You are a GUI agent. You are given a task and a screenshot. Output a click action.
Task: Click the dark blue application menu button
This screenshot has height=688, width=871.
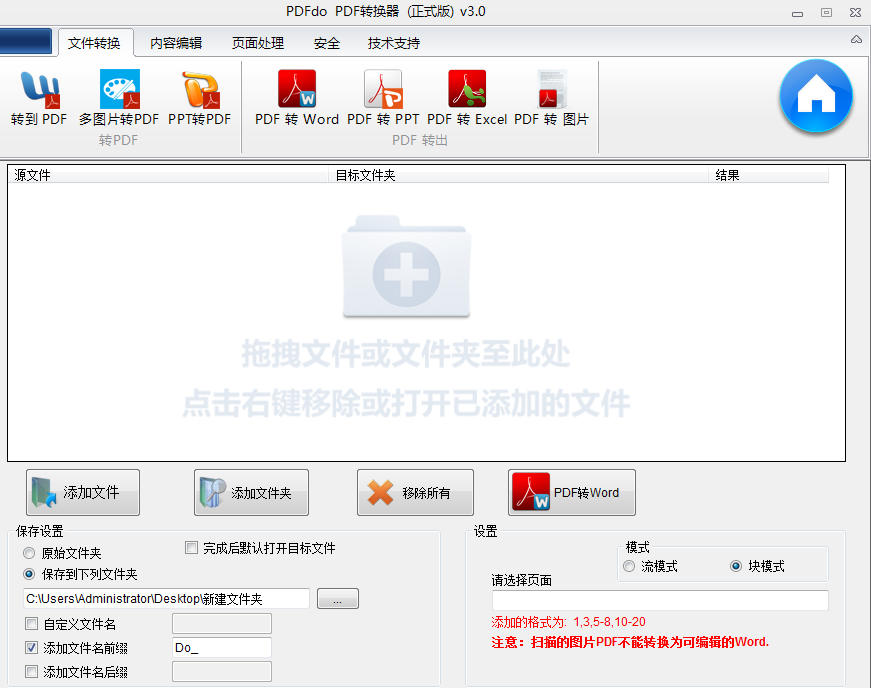pos(26,42)
